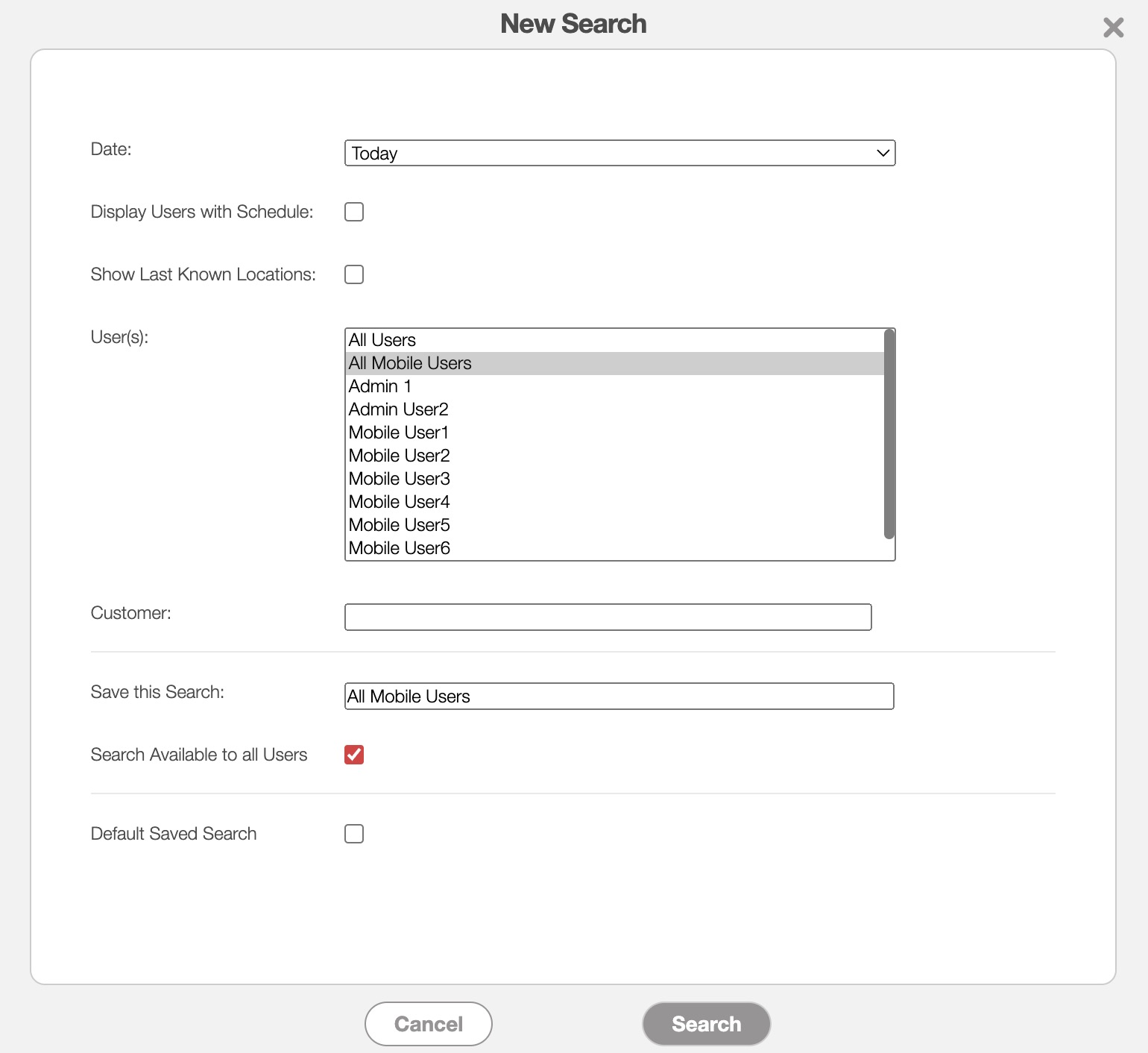Choose All Mobile Users list entry

tap(410, 363)
